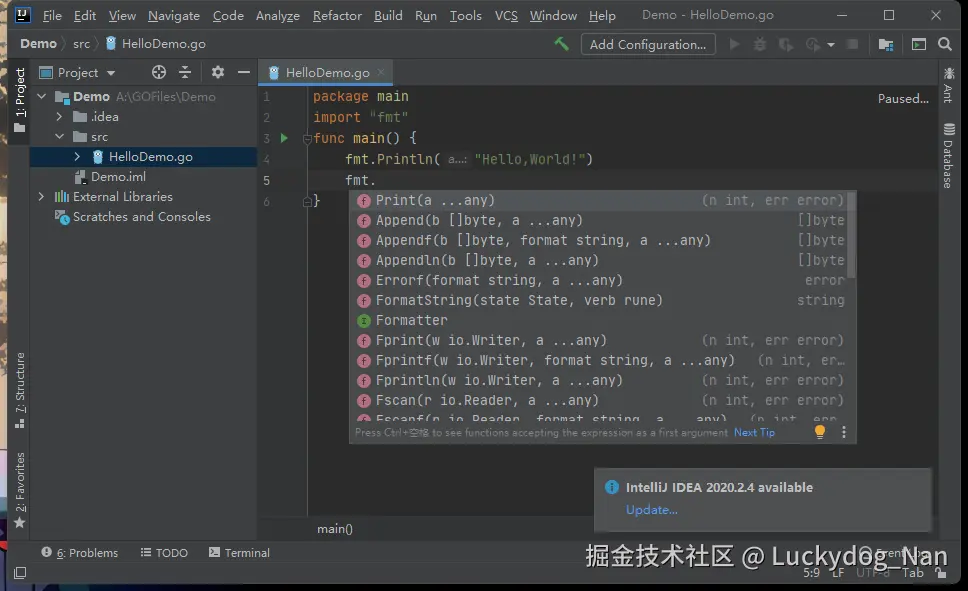Select Formatter completion suggestion
Viewport: 968px width, 591px height.
[x=600, y=320]
